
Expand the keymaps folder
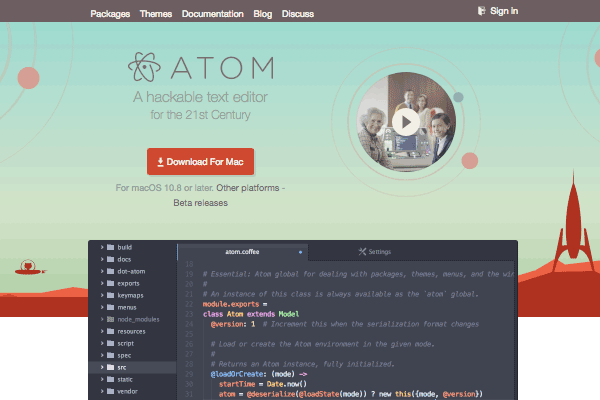102,295
